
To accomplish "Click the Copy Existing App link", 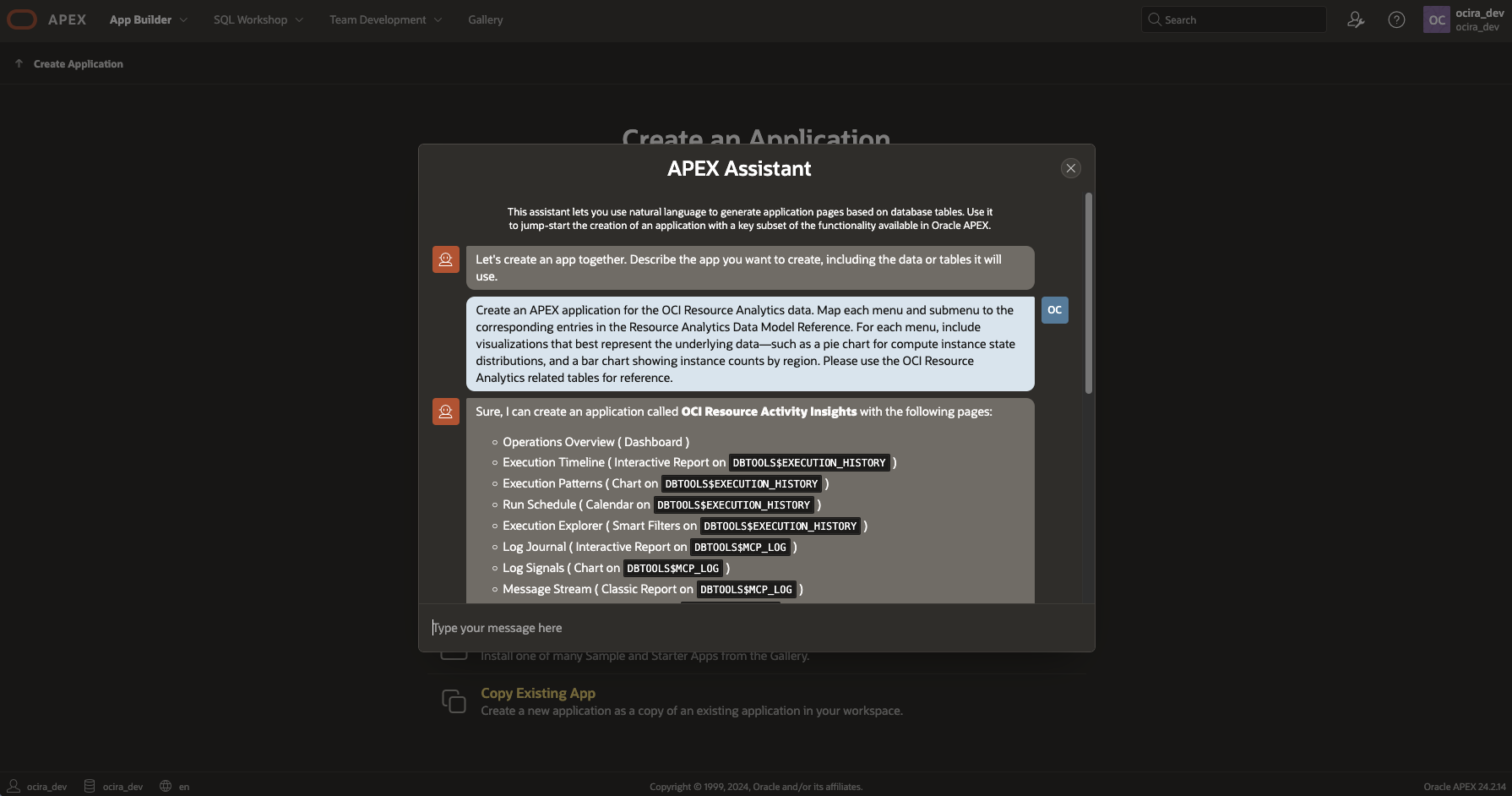I will tap(537, 693).
